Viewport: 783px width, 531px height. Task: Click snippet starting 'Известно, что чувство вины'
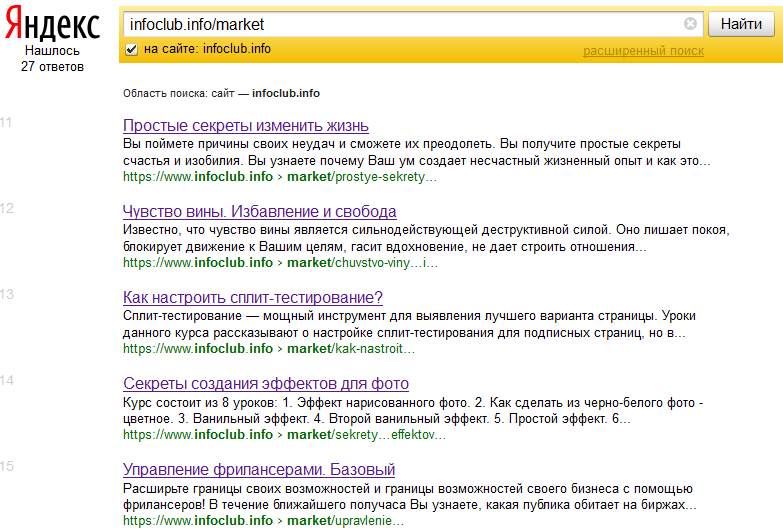click(426, 238)
